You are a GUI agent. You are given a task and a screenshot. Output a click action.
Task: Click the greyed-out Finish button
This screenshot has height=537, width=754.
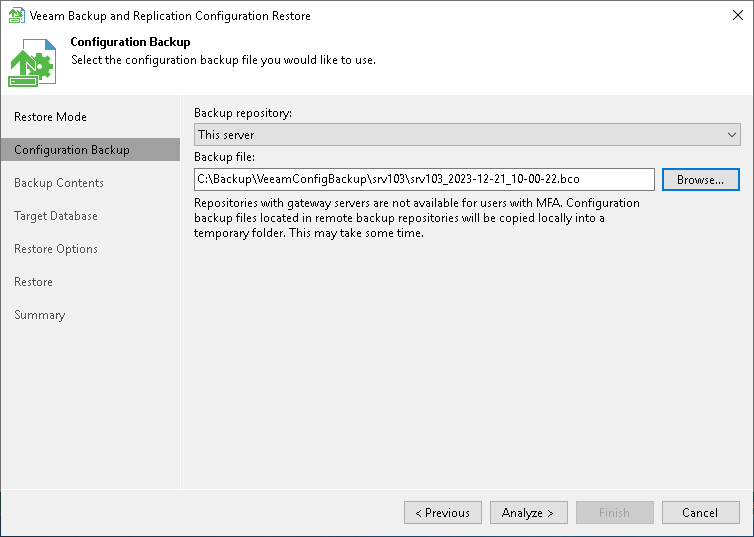(x=614, y=513)
